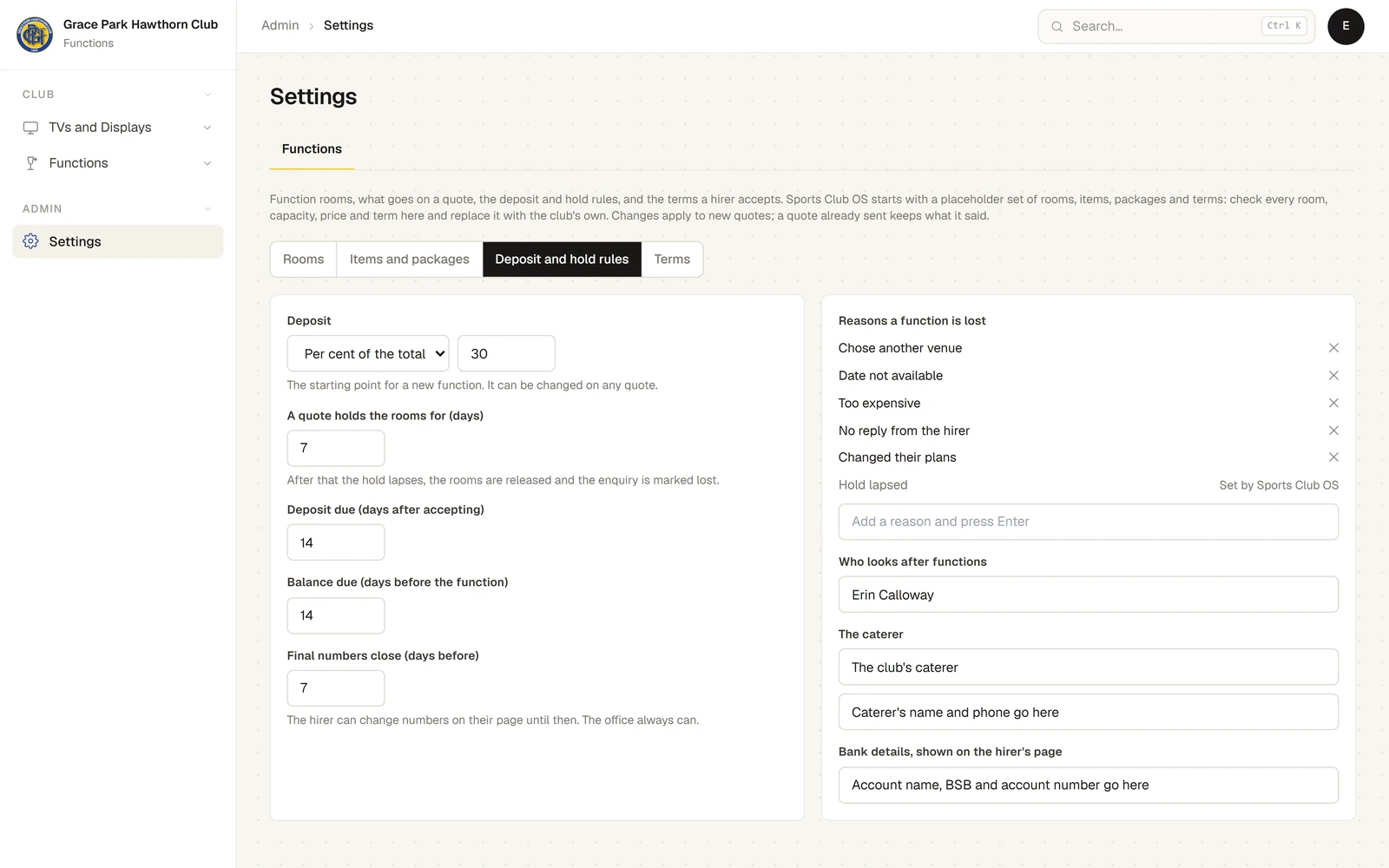Select the Functions settings tab

point(312,149)
